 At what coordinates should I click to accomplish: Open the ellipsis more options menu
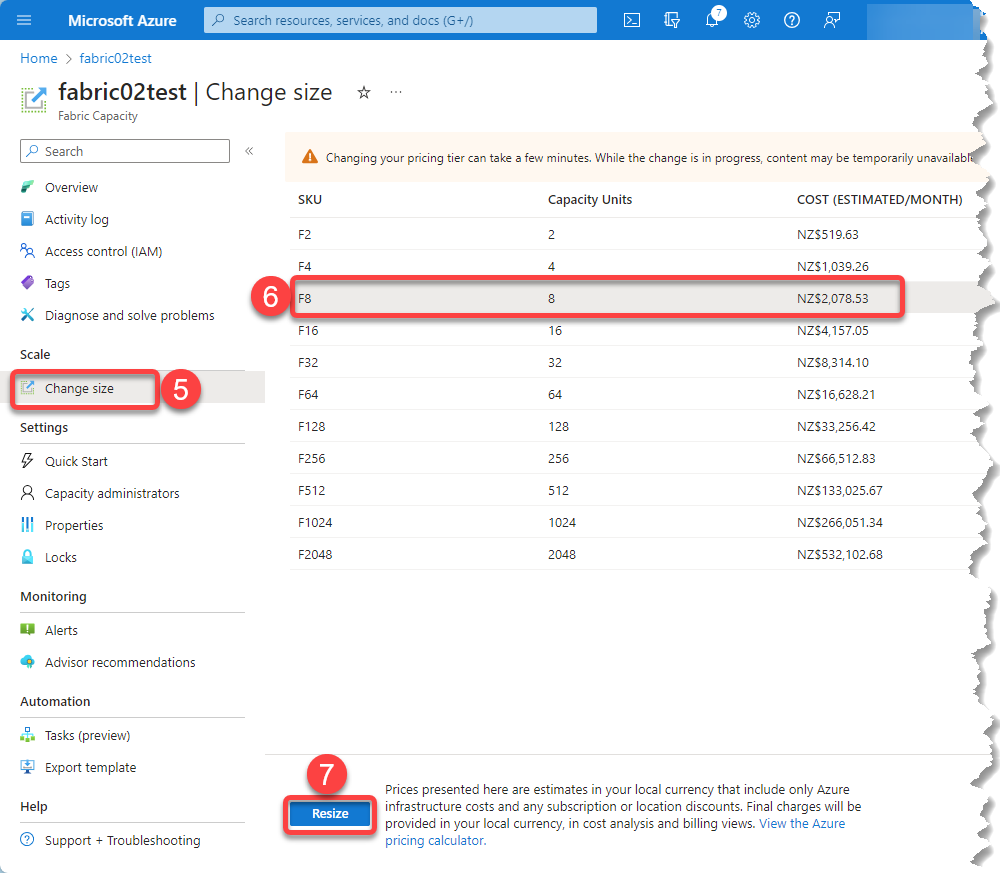[x=396, y=92]
